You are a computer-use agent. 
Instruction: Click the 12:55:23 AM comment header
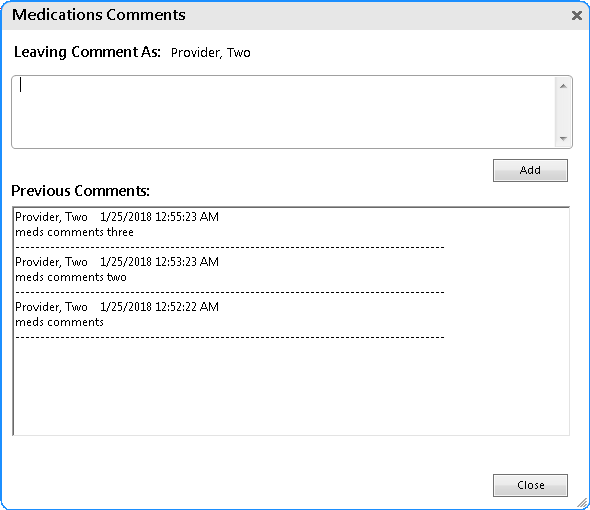[x=117, y=217]
